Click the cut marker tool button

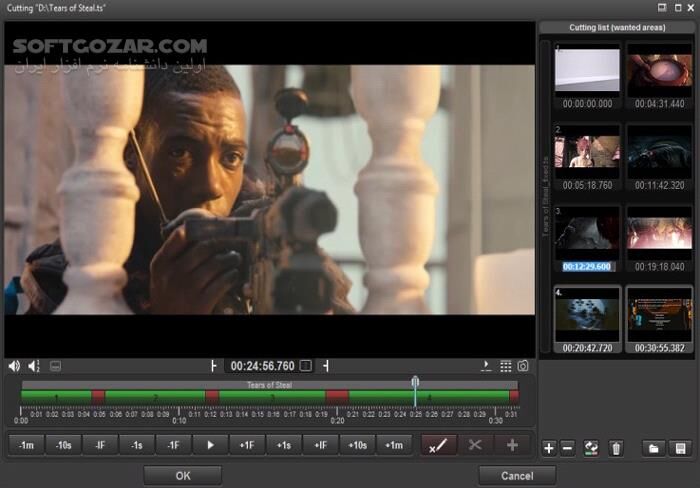(437, 445)
